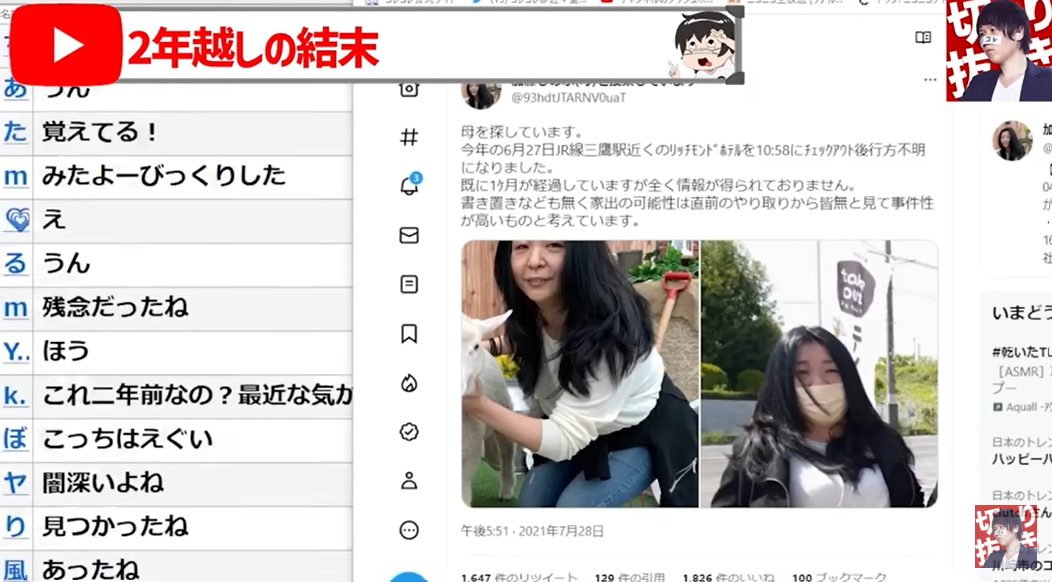Click the red YouTube play logo
The height and width of the screenshot is (582, 1052).
pyautogui.click(x=66, y=45)
